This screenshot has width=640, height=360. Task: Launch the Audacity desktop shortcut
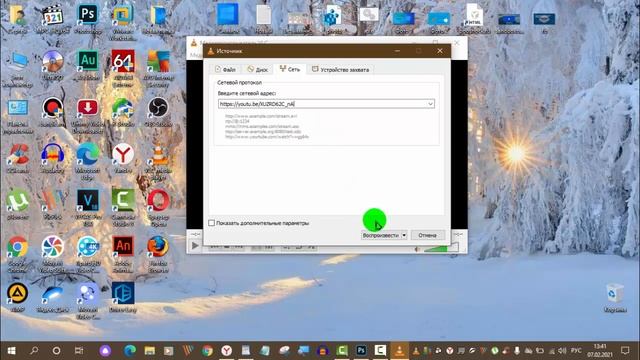[53, 158]
